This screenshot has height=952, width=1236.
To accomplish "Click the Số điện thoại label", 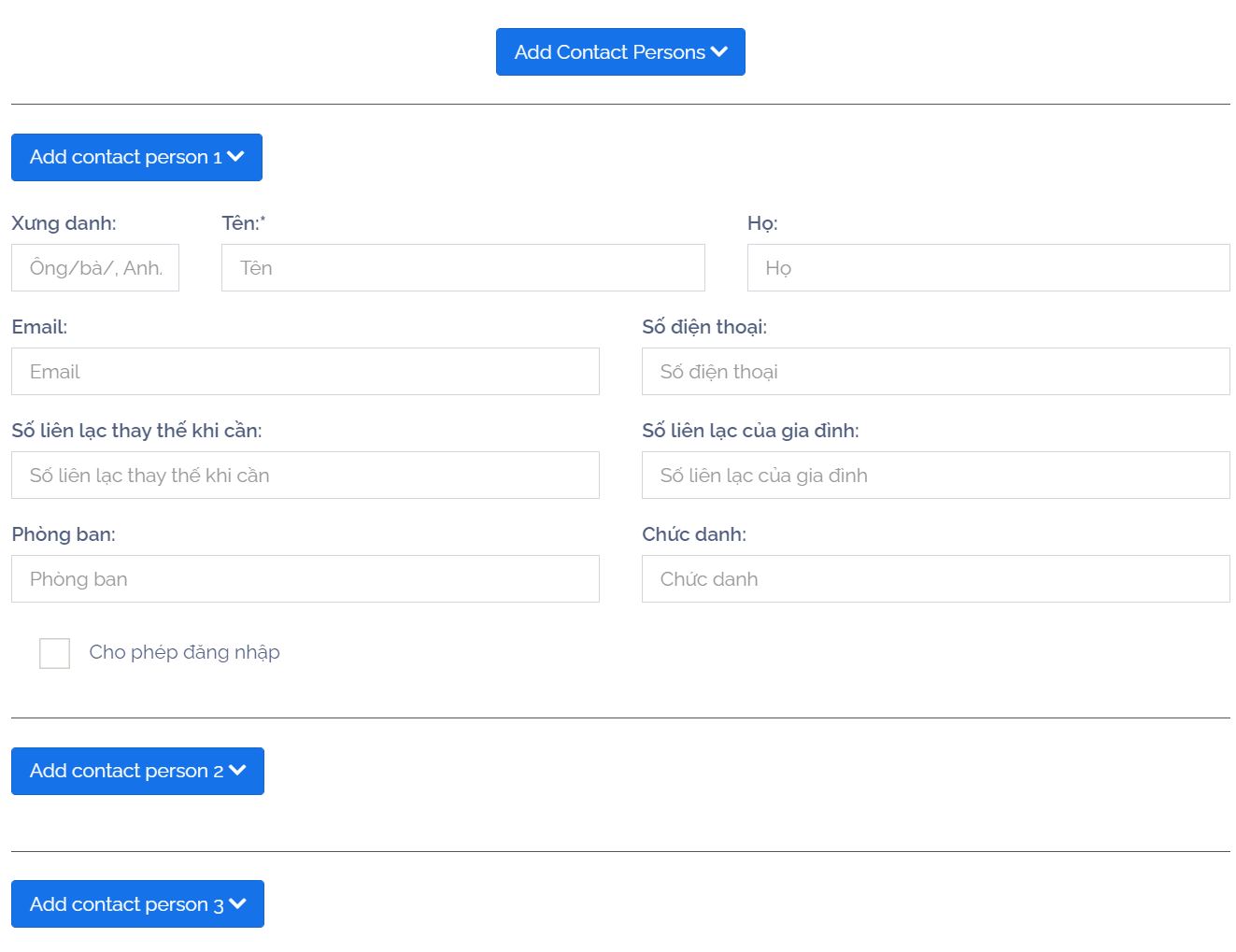I will [x=703, y=327].
